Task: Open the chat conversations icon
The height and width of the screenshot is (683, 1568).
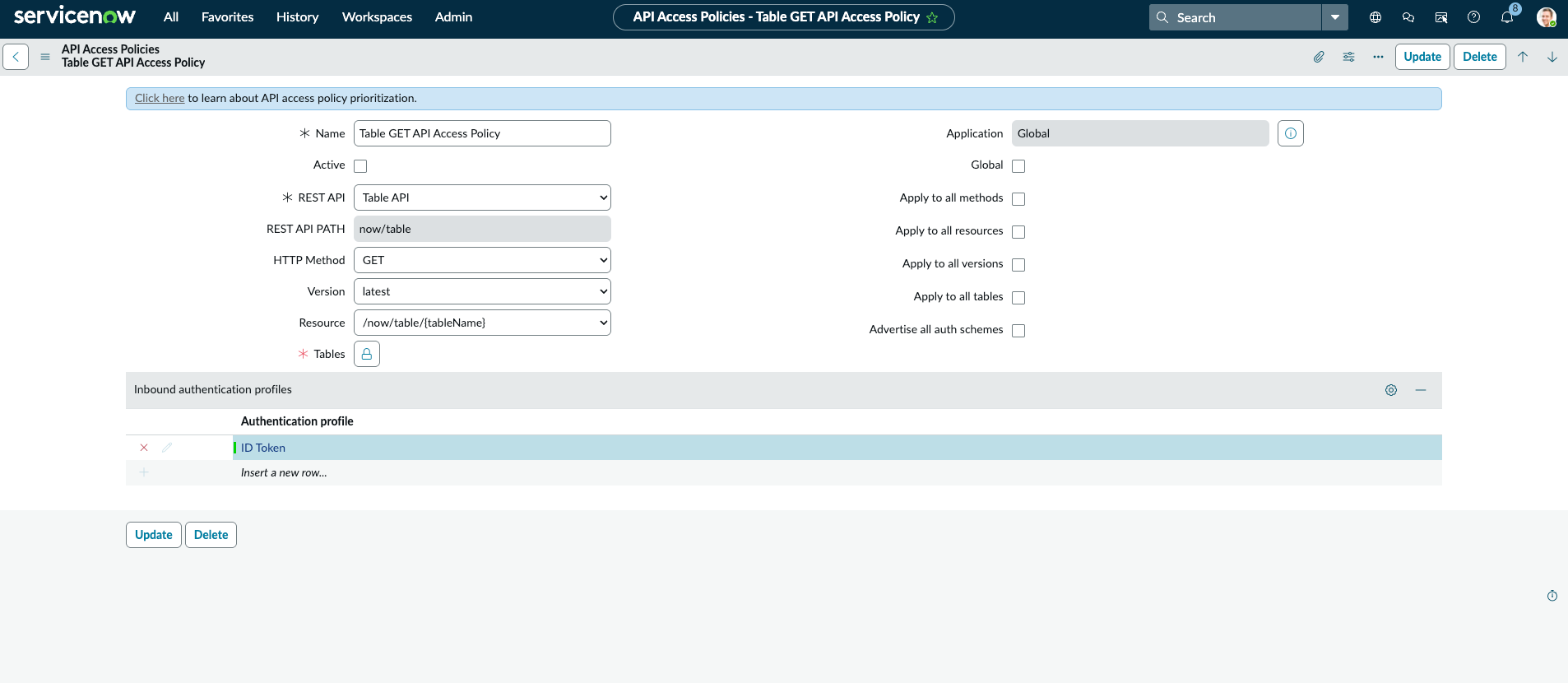Action: pos(1408,17)
